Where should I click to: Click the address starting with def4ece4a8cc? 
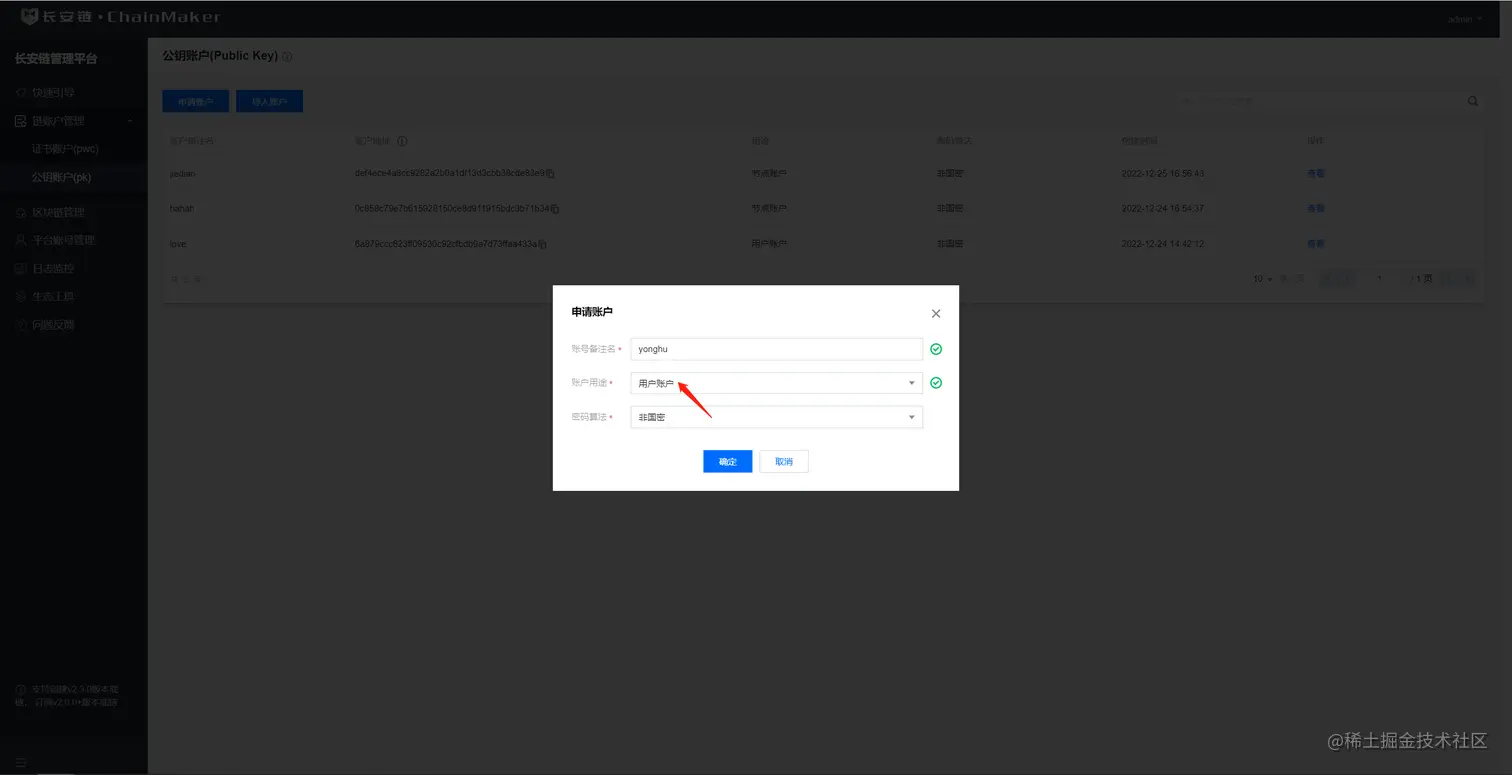pyautogui.click(x=450, y=174)
